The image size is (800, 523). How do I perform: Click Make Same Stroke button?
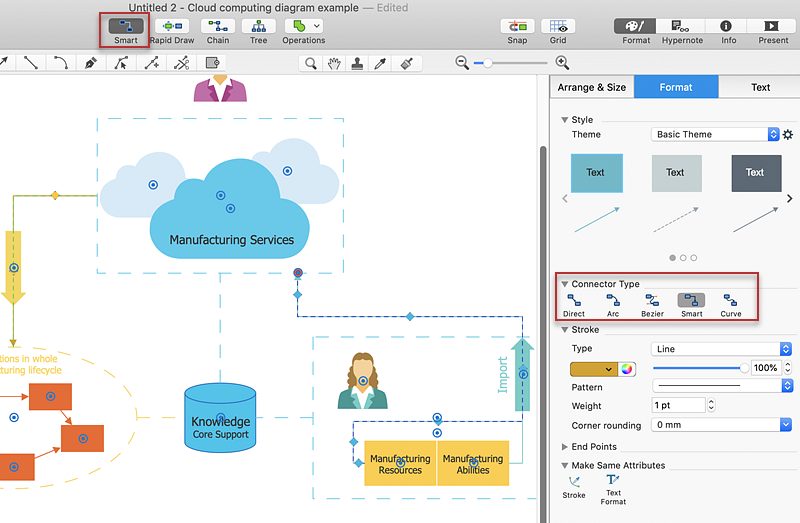click(574, 484)
